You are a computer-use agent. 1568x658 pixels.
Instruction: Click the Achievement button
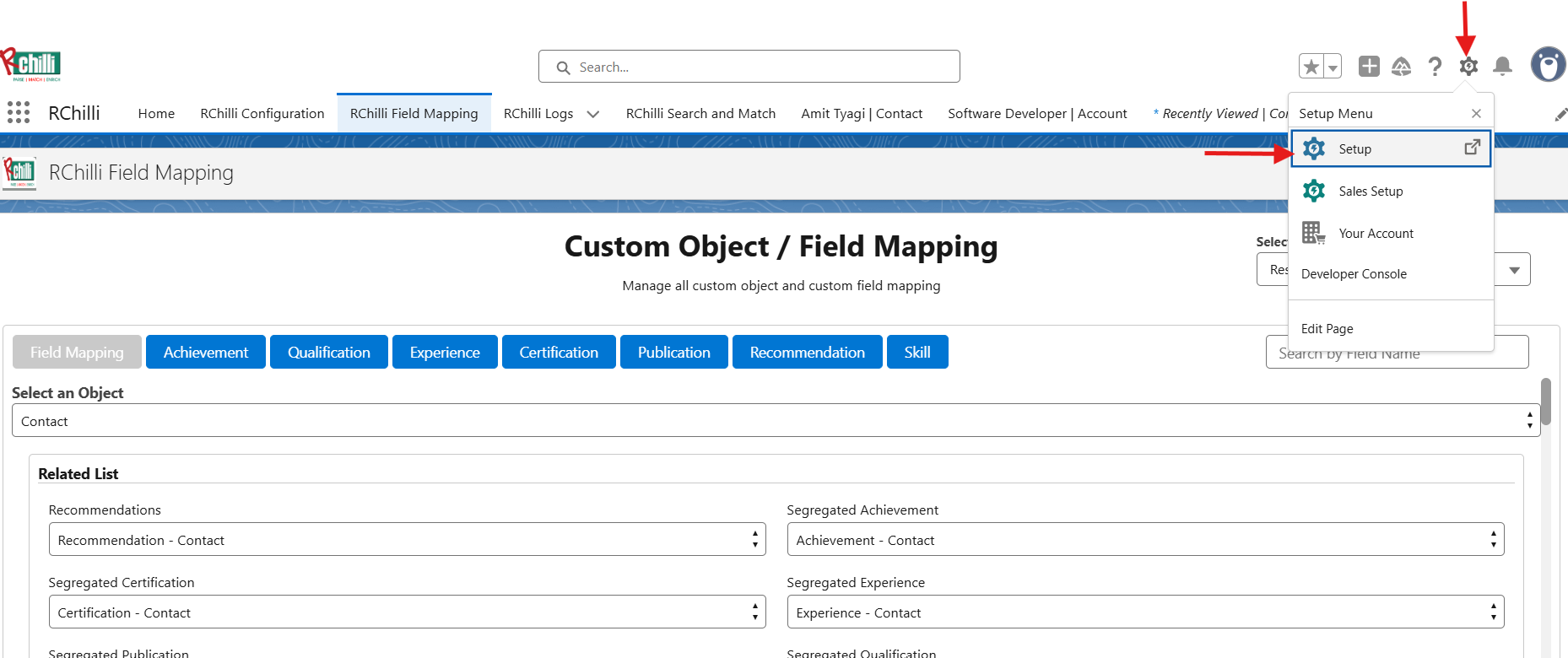pyautogui.click(x=206, y=352)
